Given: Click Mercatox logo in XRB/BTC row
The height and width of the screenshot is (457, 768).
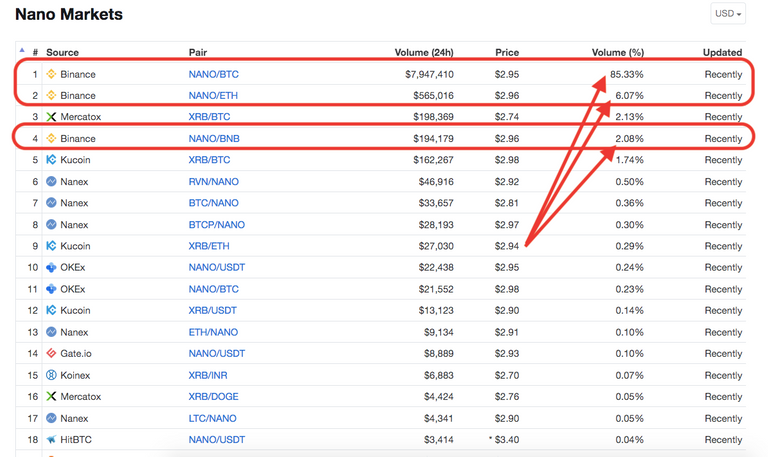Looking at the screenshot, I should (x=51, y=117).
